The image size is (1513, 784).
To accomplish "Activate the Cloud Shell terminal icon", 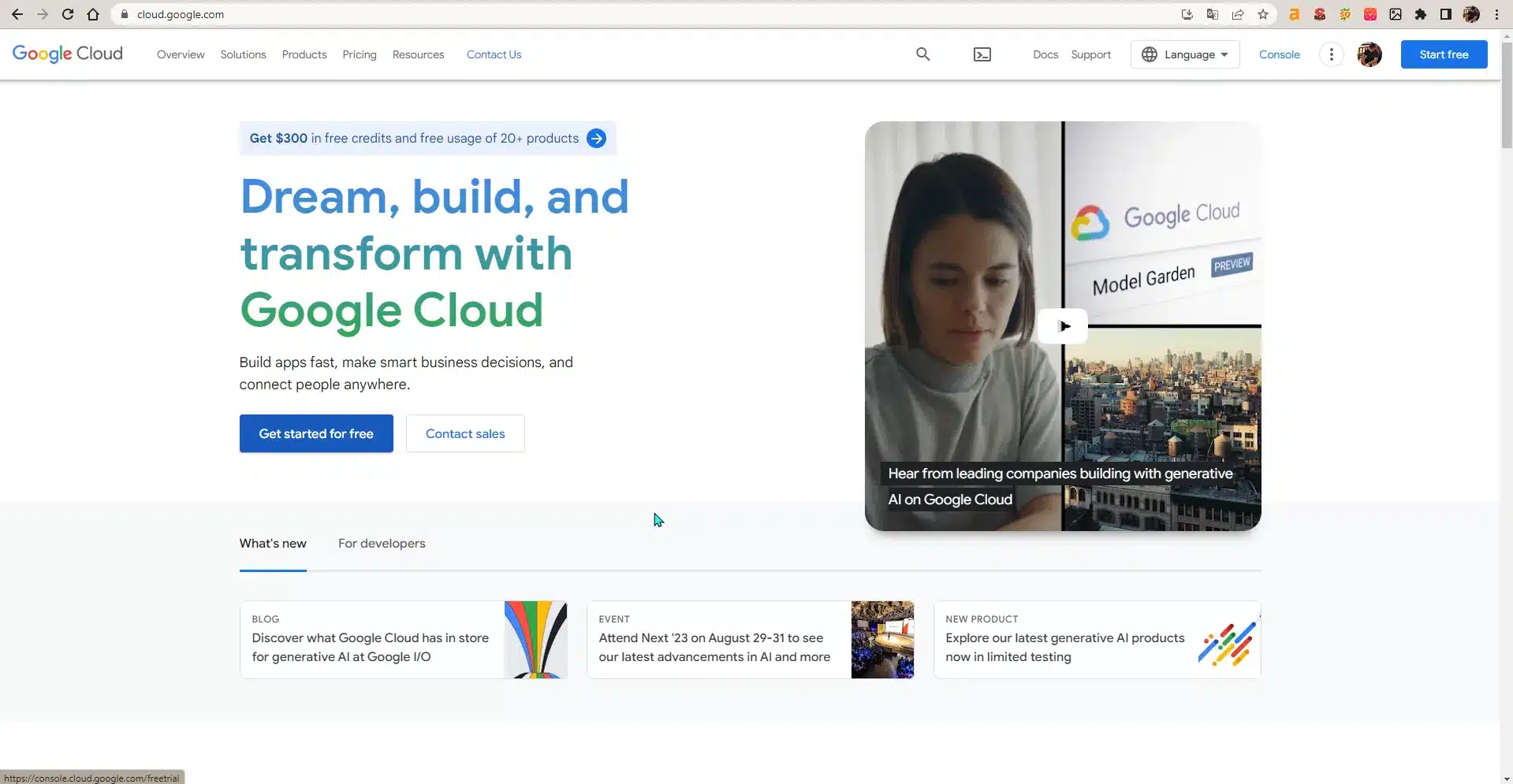I will coord(982,54).
